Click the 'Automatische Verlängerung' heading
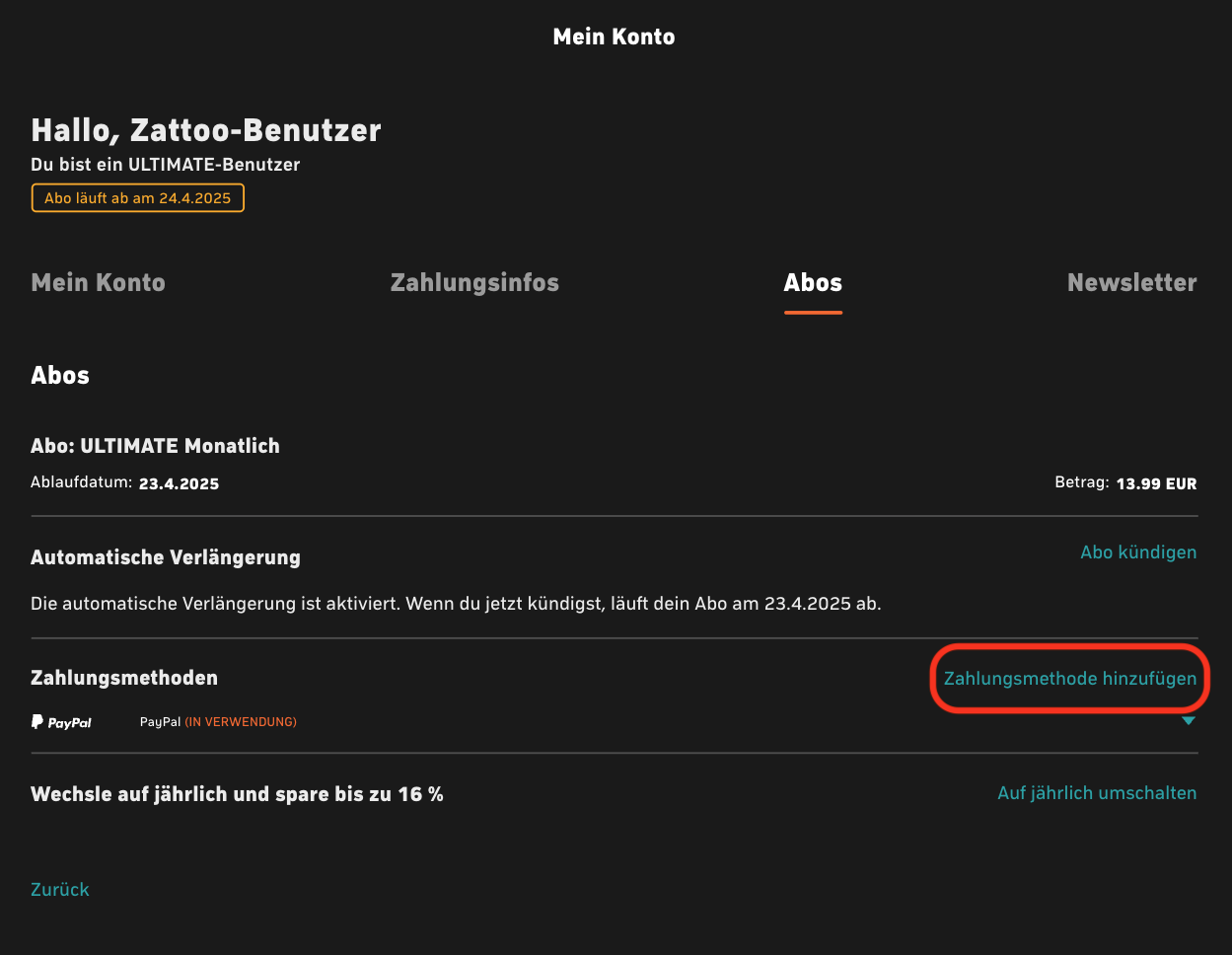 166,557
